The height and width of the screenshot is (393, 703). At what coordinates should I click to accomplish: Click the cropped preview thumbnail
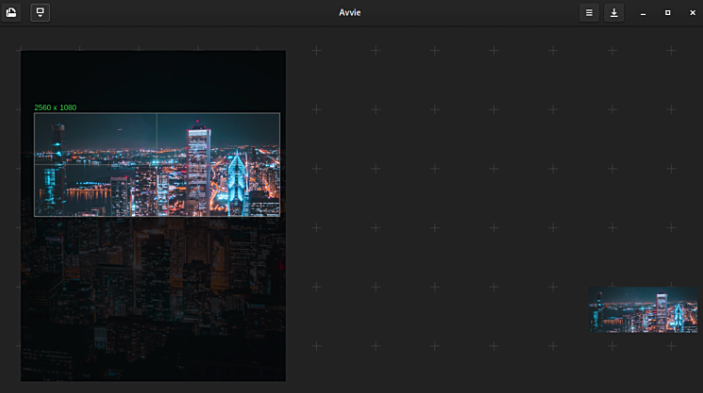coord(643,310)
